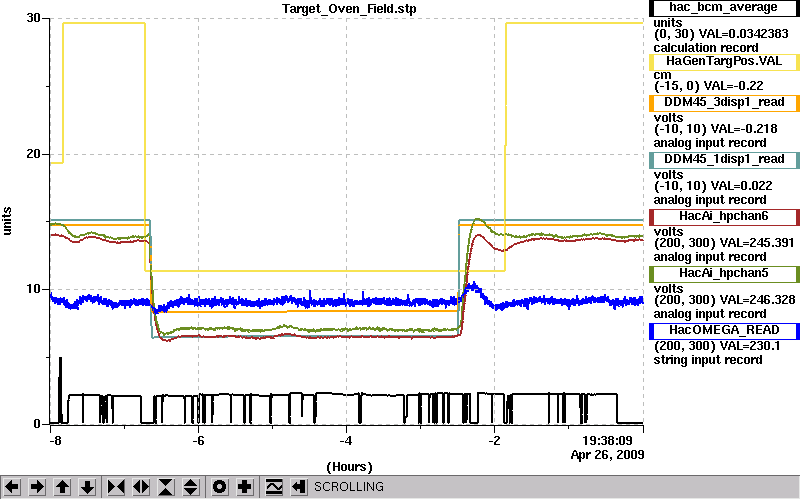Image resolution: width=800 pixels, height=499 pixels.
Task: Click the -2 hours x-axis tick
Action: tap(493, 441)
